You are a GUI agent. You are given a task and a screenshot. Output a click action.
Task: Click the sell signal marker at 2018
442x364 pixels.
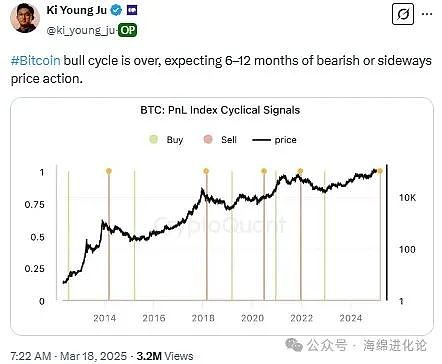pos(206,171)
